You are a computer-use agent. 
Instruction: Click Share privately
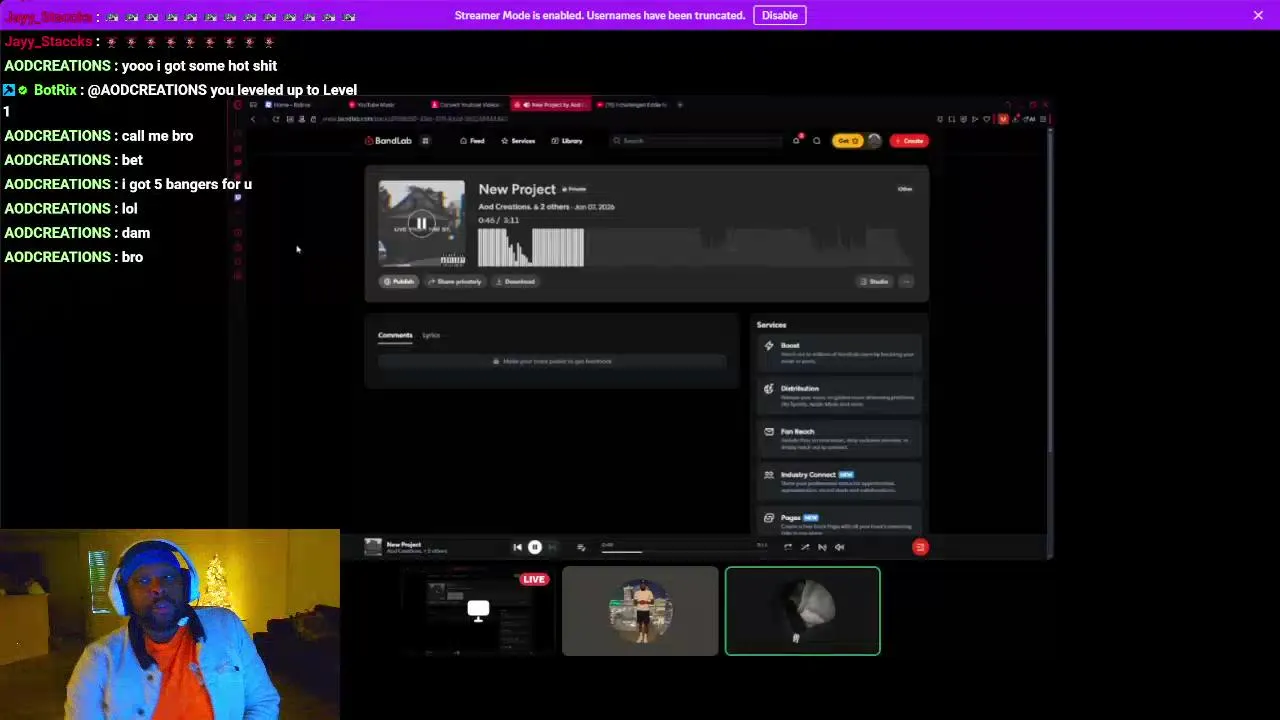pos(455,282)
